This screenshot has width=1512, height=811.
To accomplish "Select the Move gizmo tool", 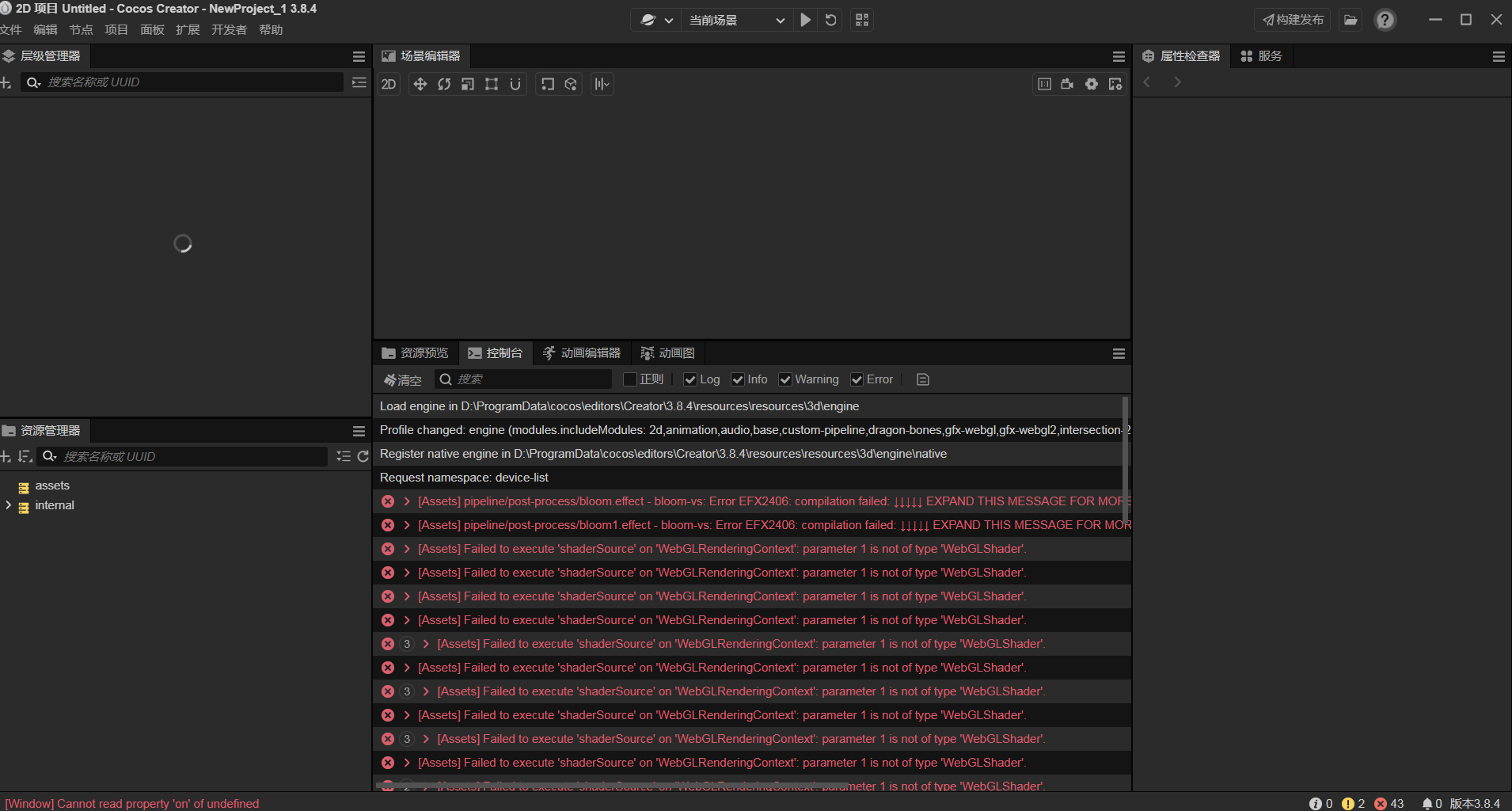I will [420, 84].
